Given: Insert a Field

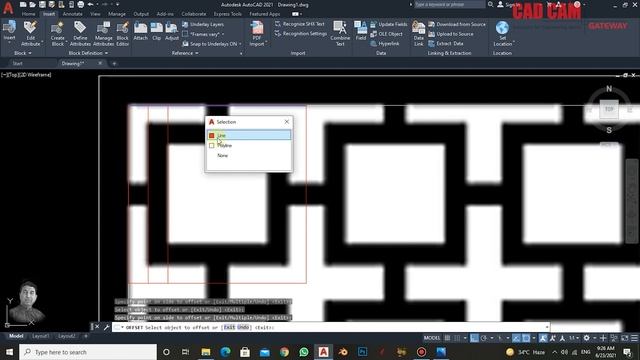Looking at the screenshot, I should coord(361,31).
